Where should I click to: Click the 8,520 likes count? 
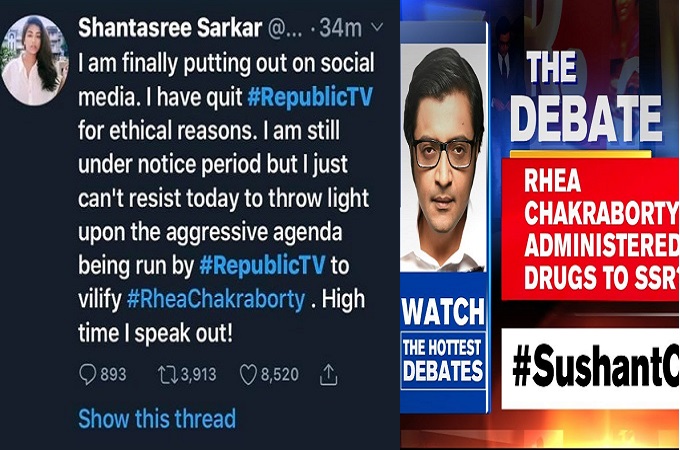(280, 374)
